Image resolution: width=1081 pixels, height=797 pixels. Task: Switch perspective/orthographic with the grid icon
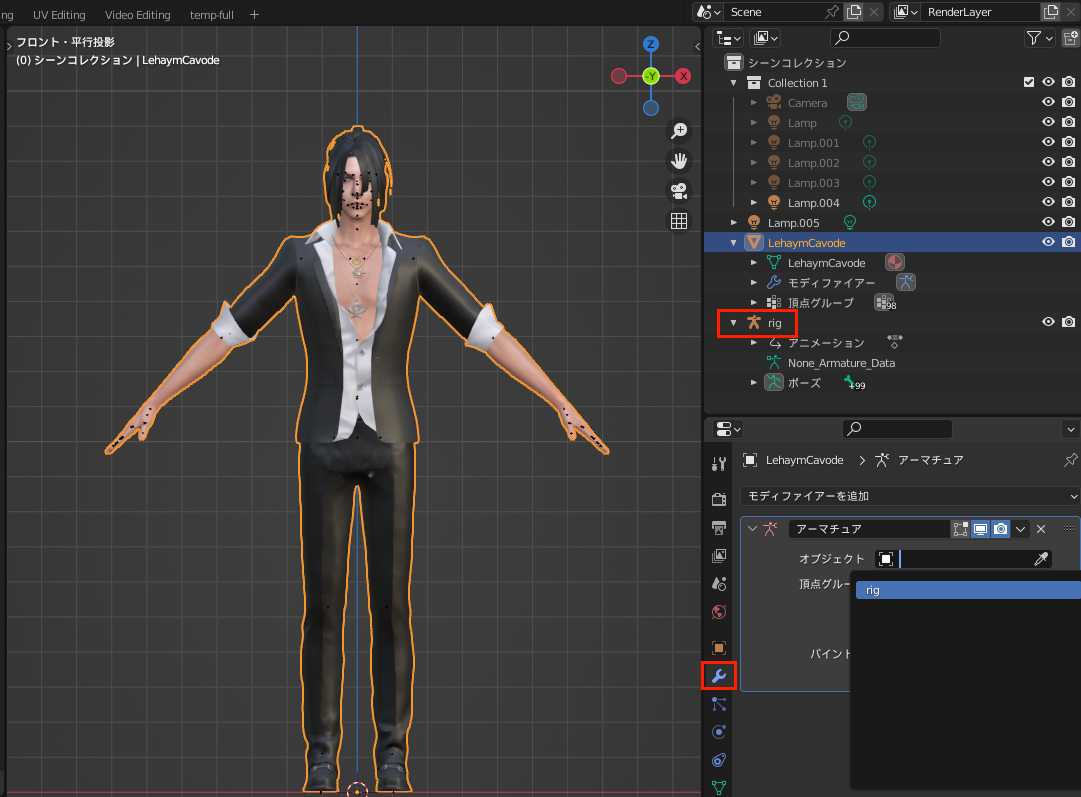coord(679,221)
